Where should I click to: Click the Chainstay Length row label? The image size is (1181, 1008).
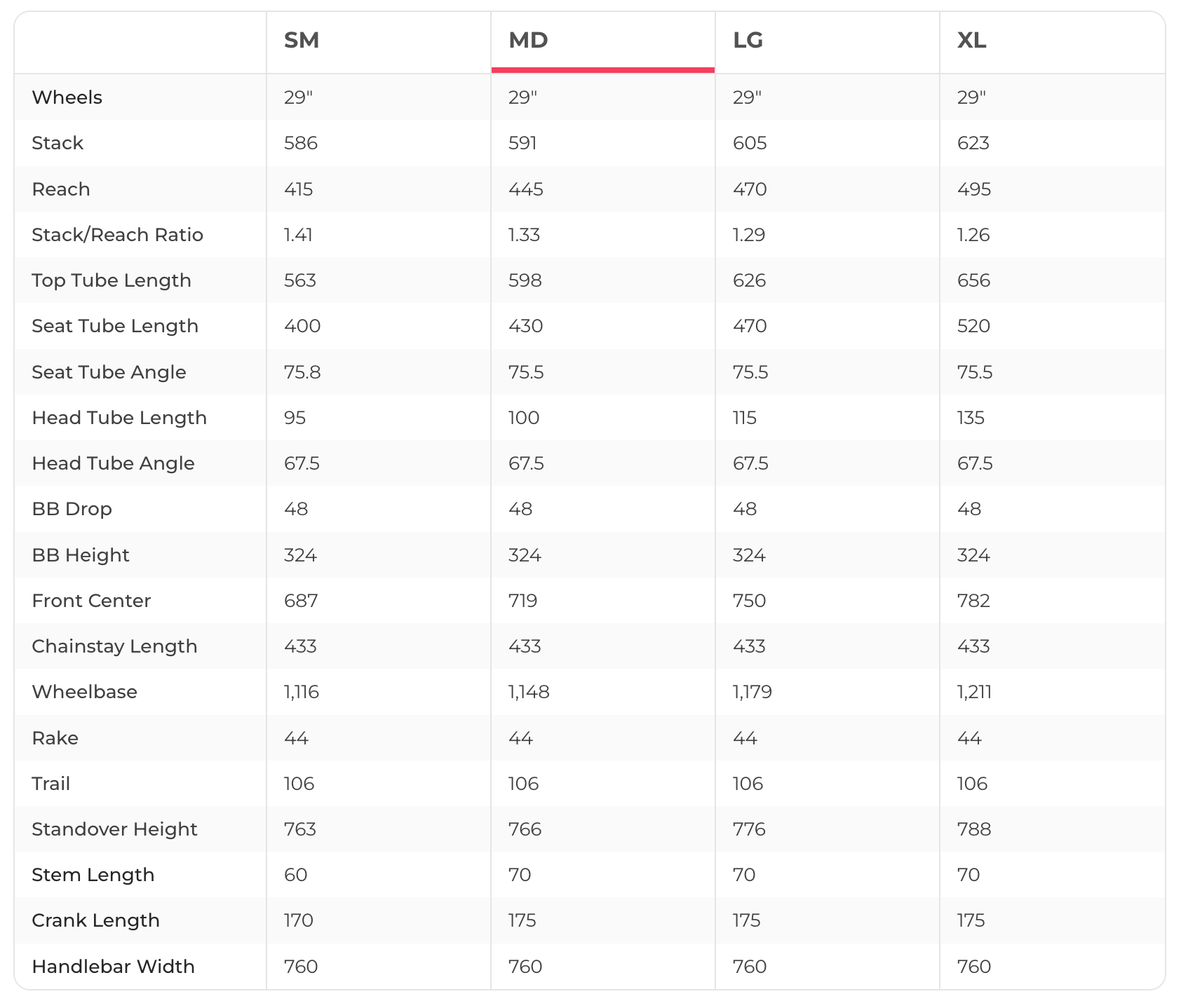114,646
